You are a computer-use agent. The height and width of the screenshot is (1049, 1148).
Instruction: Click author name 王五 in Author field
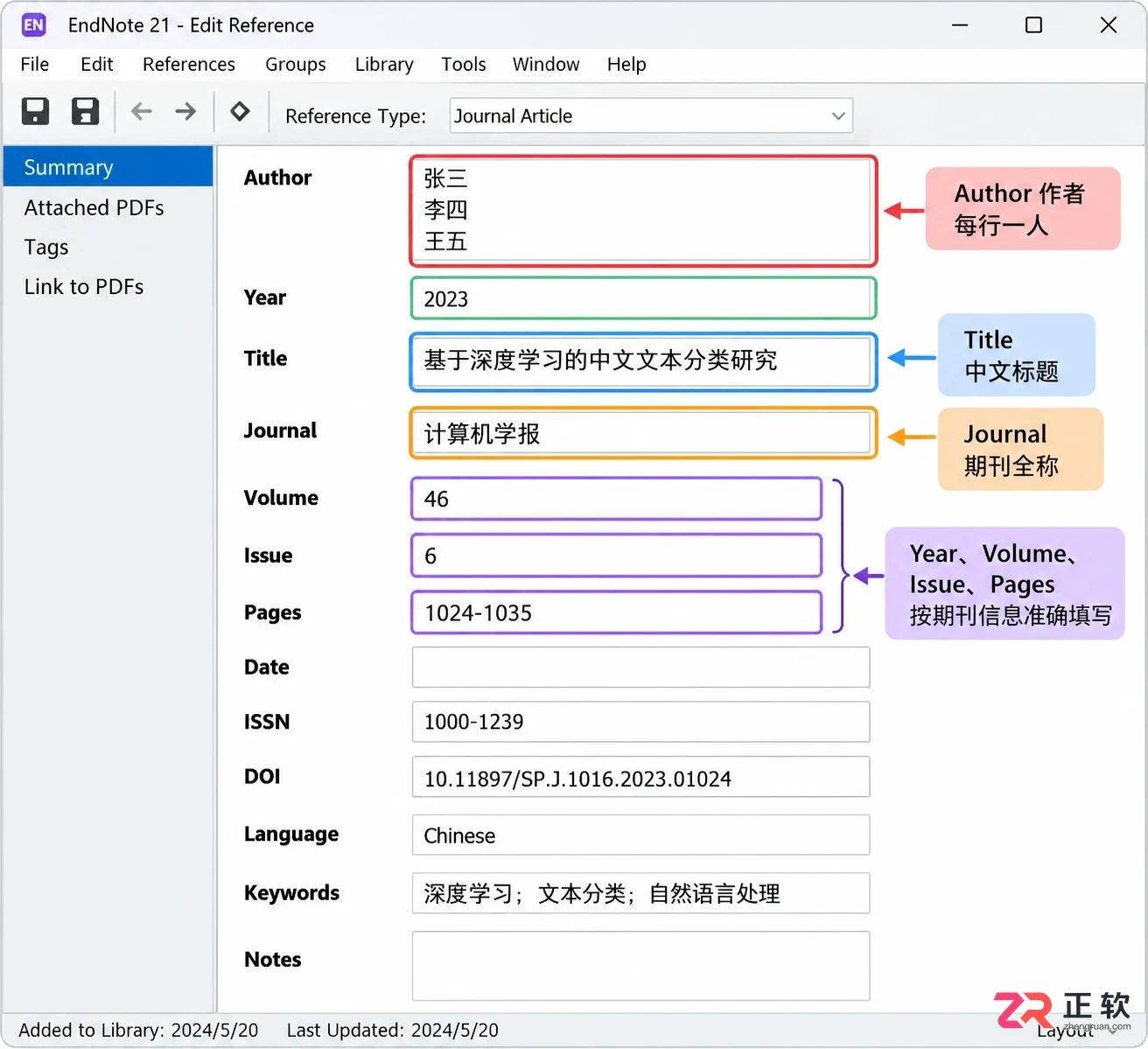point(446,241)
